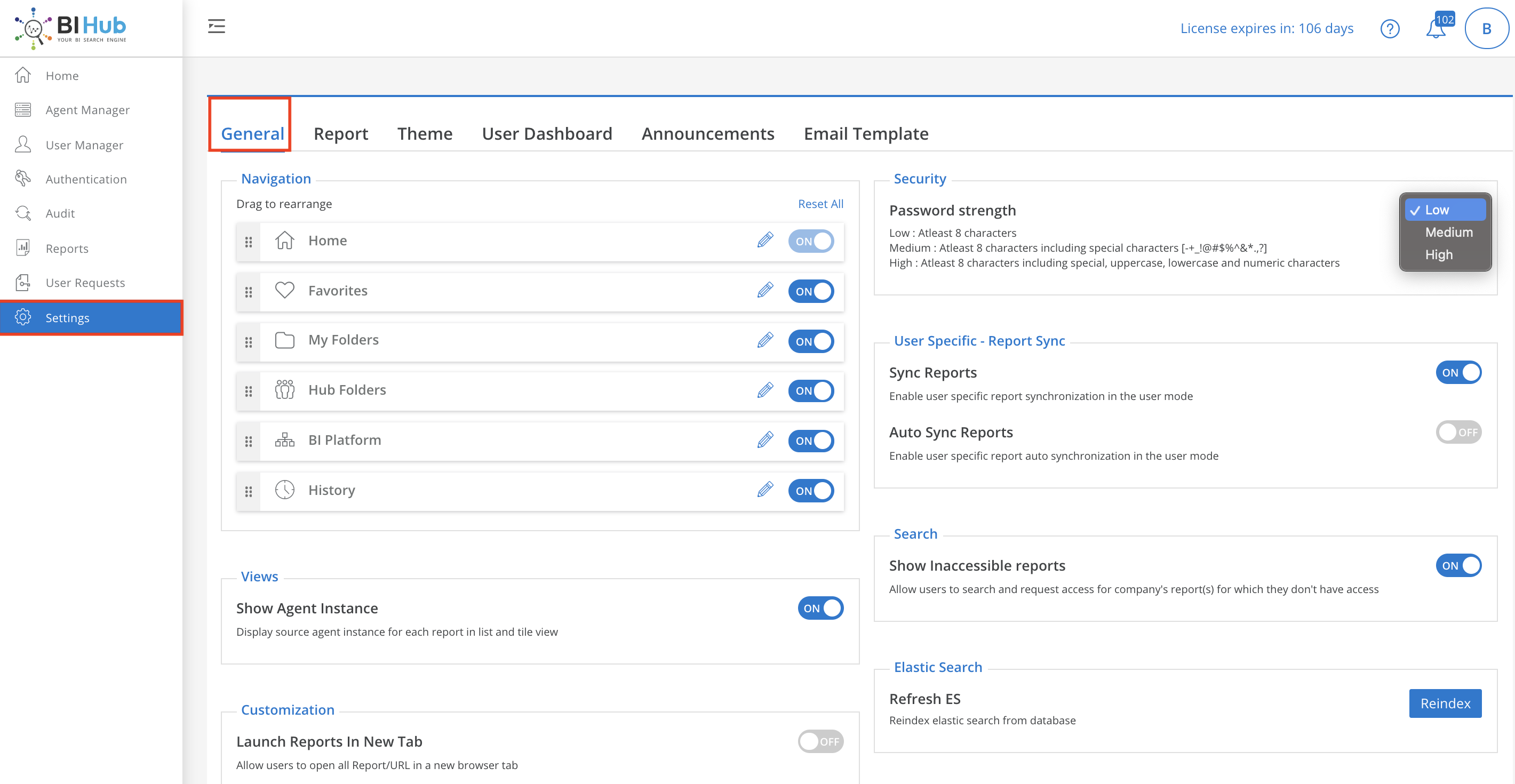Screen dimensions: 1515x784
Task: Select Medium password strength option
Action: coord(1448,232)
